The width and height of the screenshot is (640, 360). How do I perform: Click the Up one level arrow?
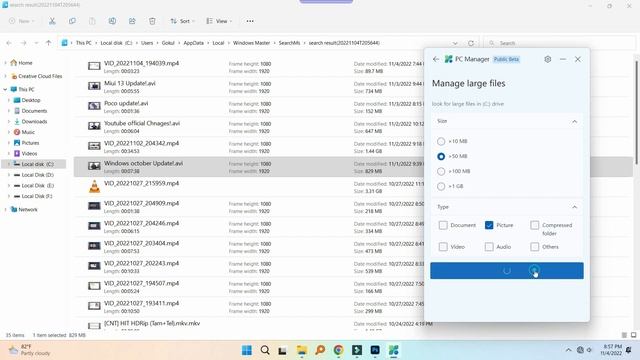point(49,43)
